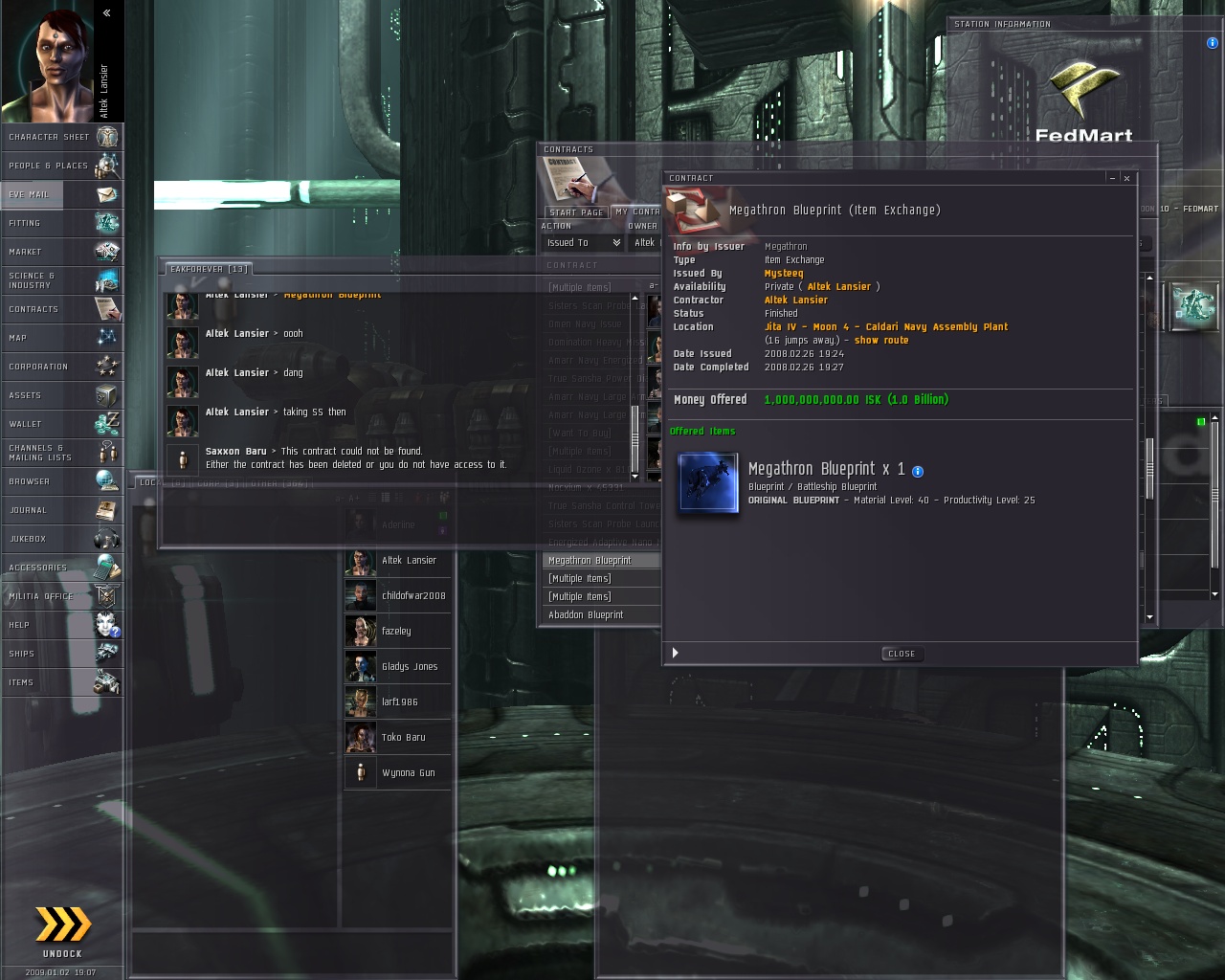This screenshot has height=980, width=1225.
Task: Collapse the sidebar with the double-arrow
Action: click(106, 12)
